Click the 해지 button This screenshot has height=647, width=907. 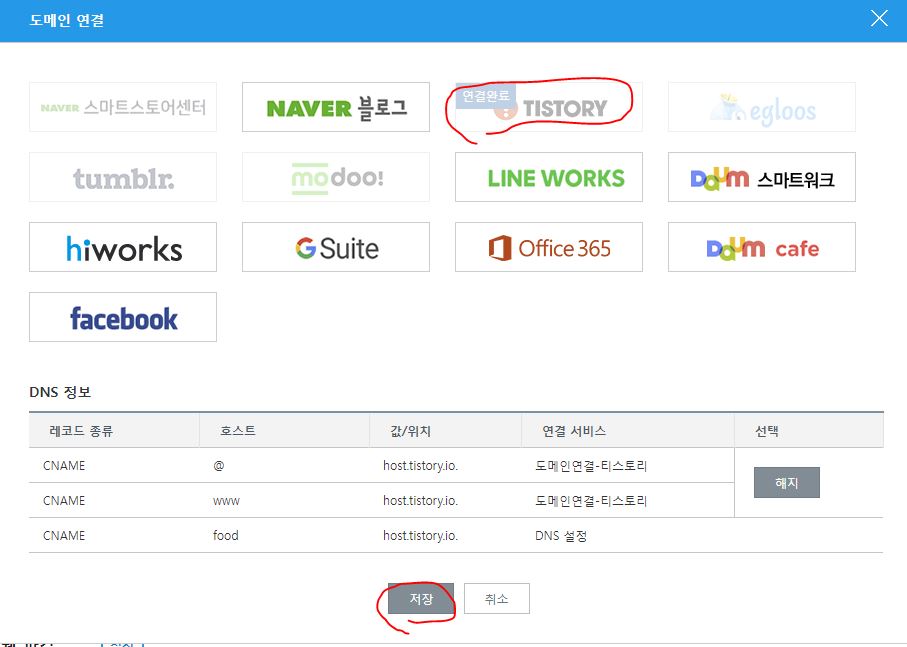pos(787,482)
